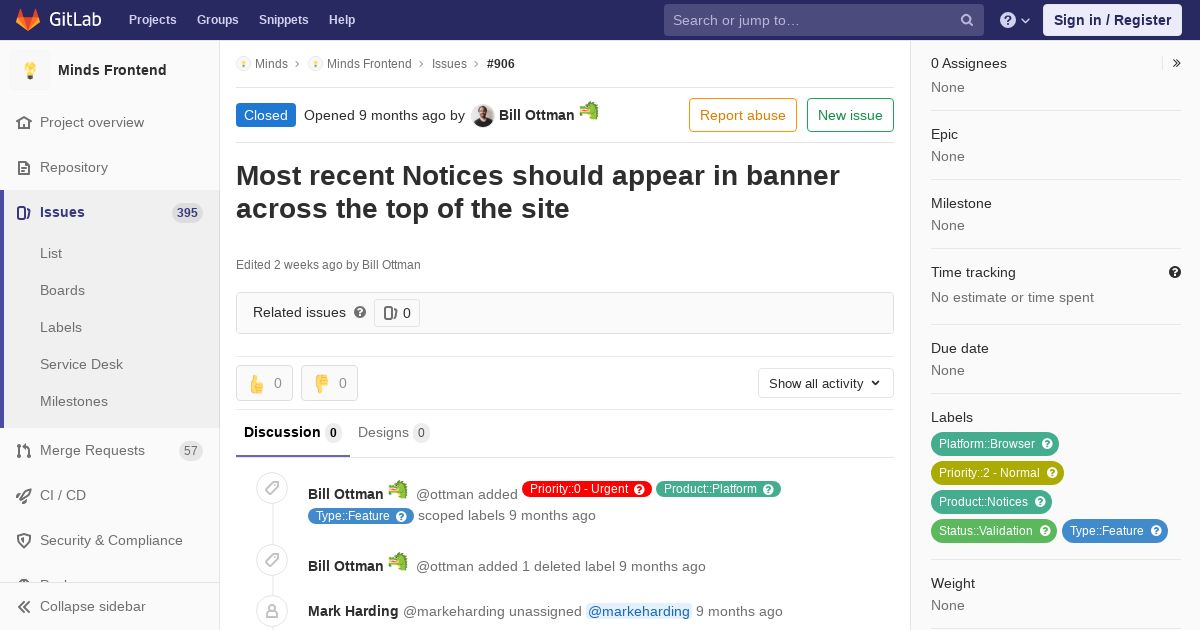The image size is (1200, 630).
Task: Click the Issues breadcrumb link
Action: coord(449,64)
